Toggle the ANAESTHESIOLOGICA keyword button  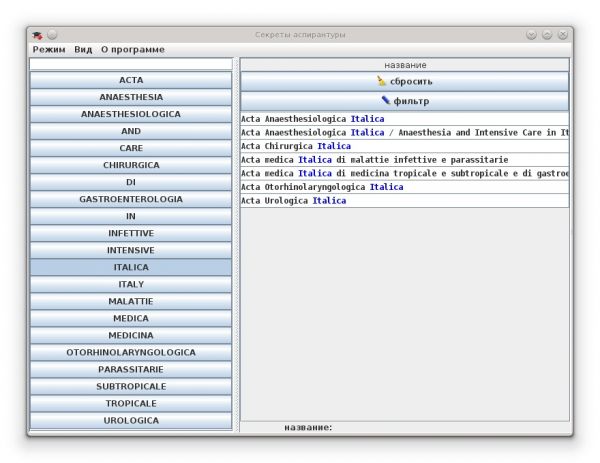click(x=131, y=114)
